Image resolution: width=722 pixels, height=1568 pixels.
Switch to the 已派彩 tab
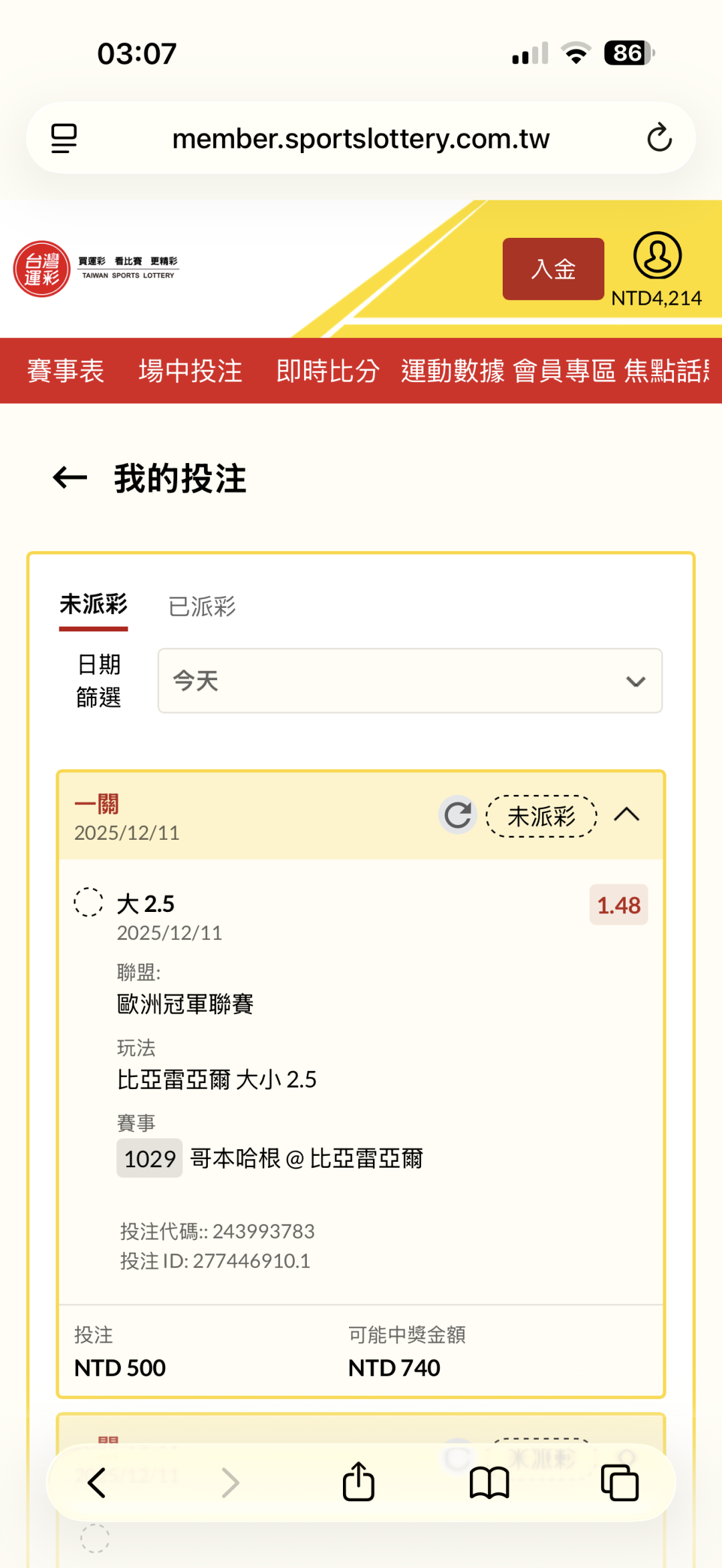point(202,607)
